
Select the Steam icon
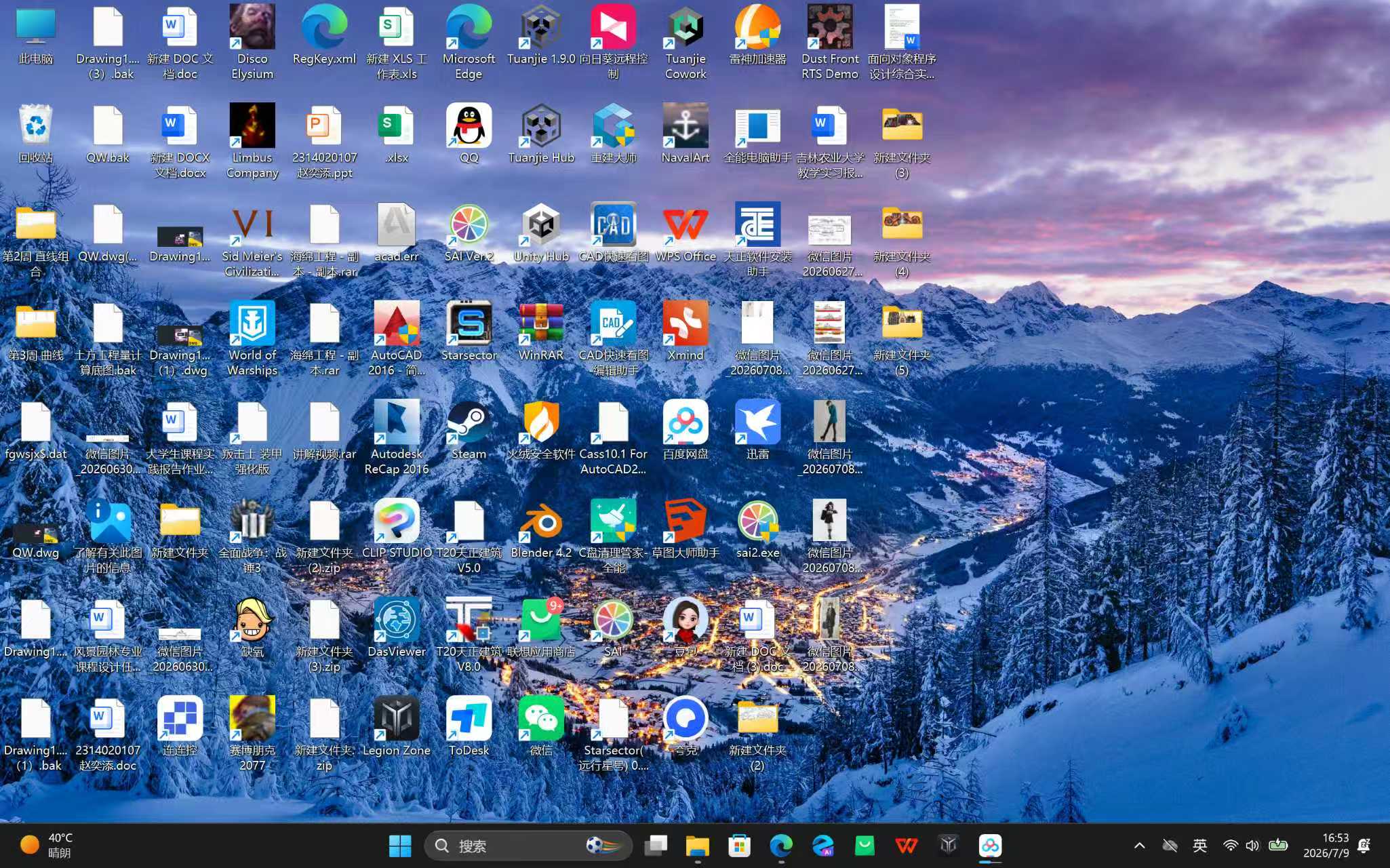click(x=469, y=430)
